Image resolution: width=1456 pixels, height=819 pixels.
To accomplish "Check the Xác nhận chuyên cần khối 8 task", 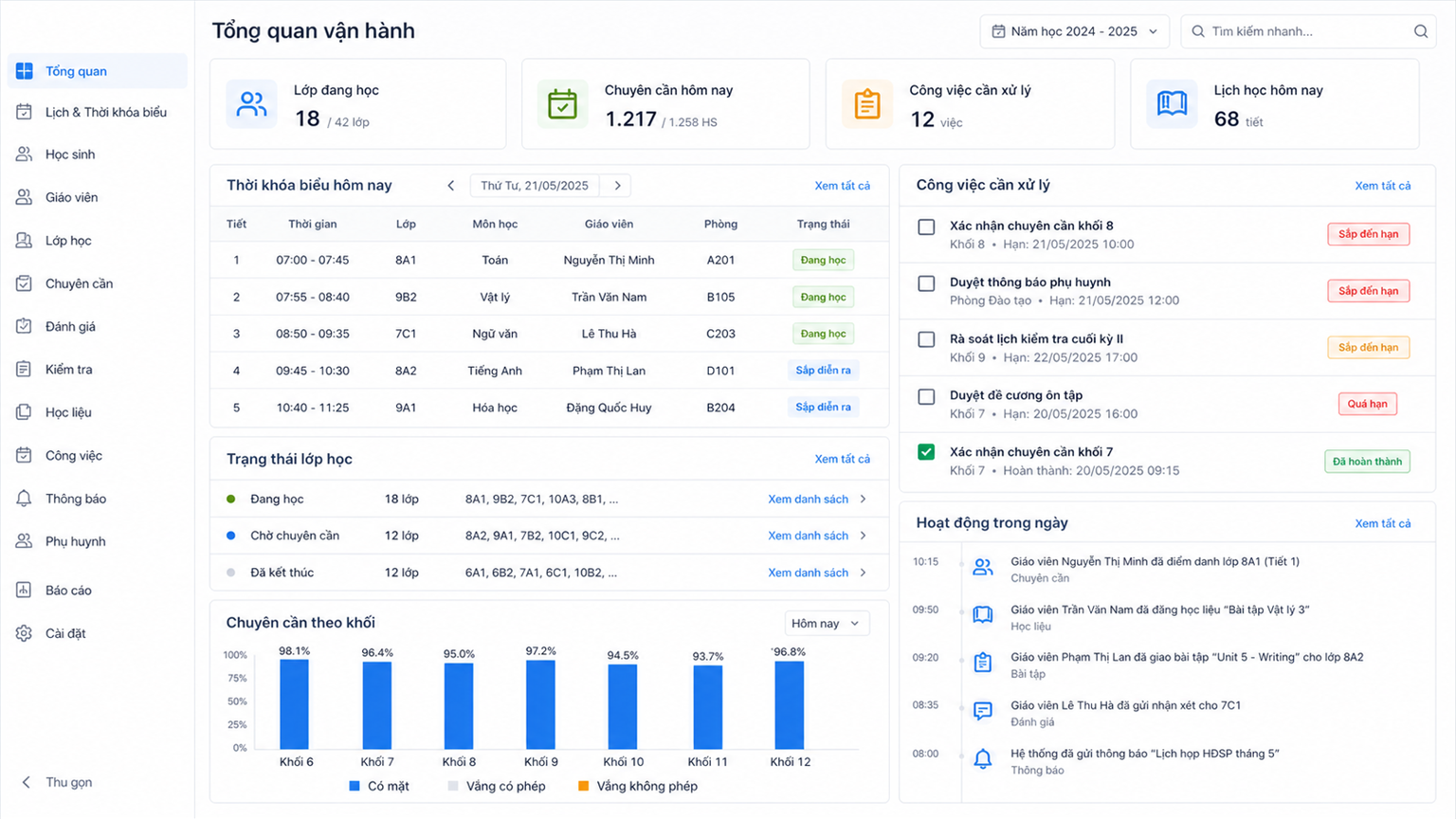I will (x=926, y=227).
